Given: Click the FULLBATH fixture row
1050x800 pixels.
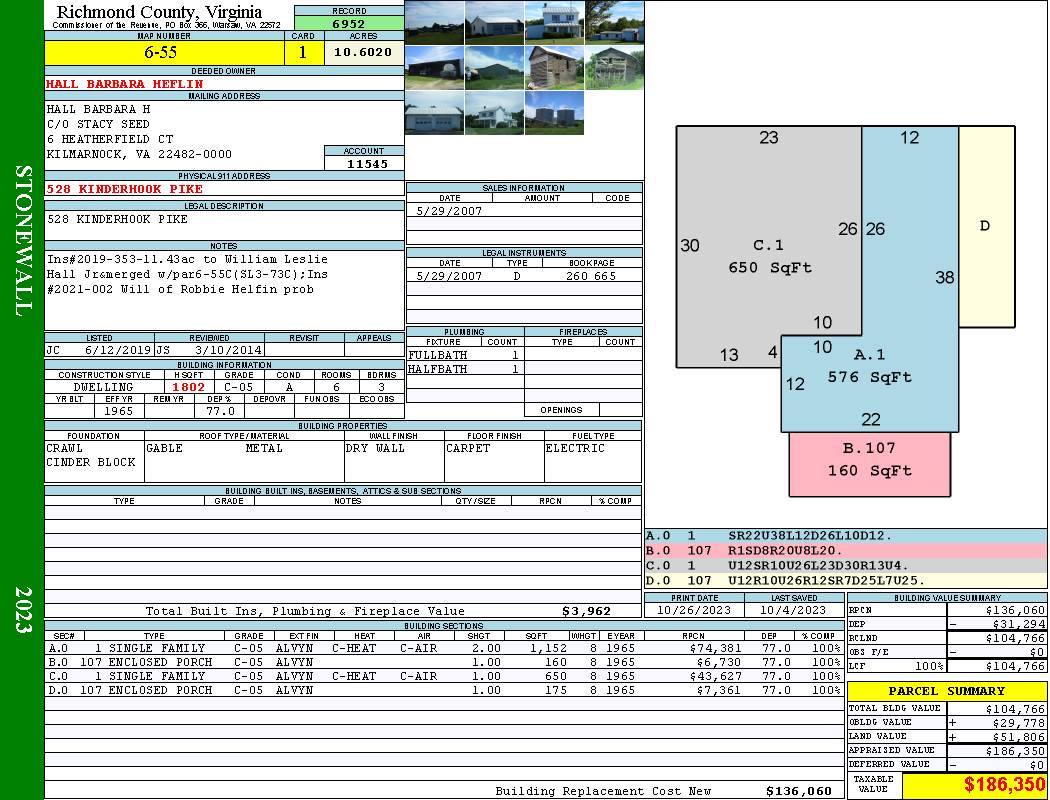Looking at the screenshot, I should point(465,355).
